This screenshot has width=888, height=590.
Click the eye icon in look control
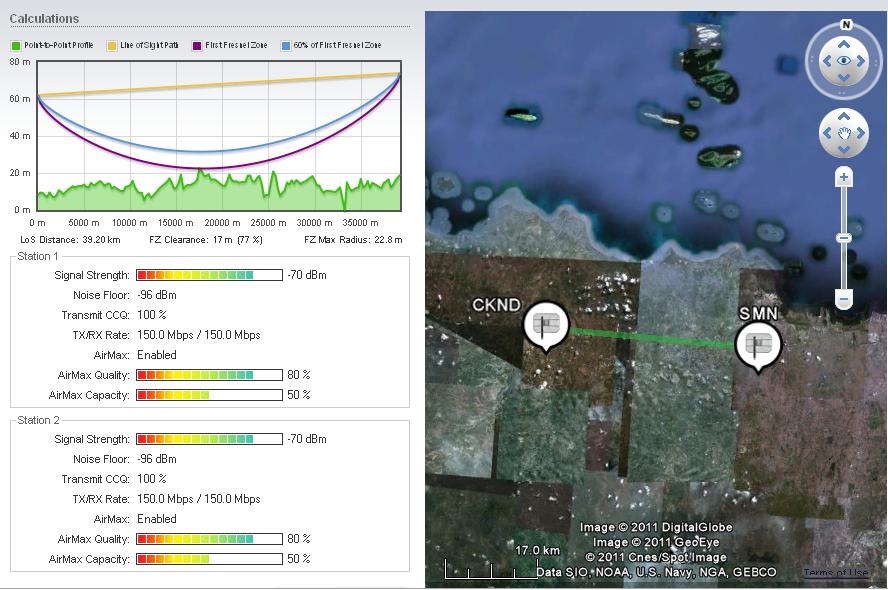click(x=844, y=61)
